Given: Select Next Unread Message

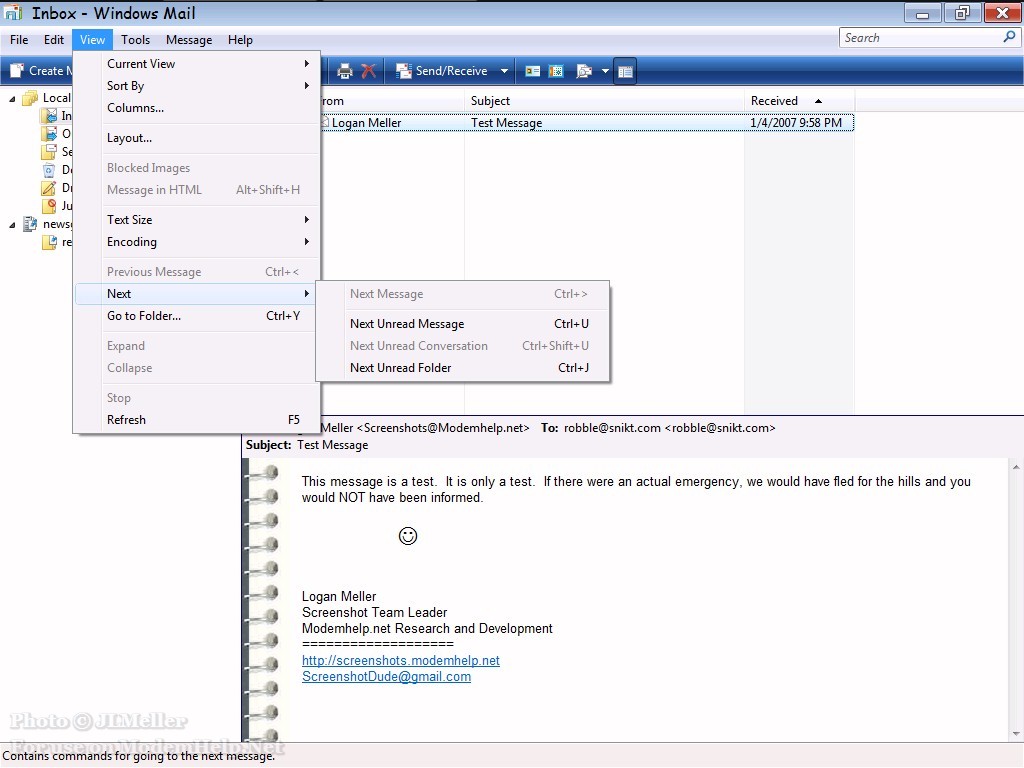Looking at the screenshot, I should pos(462,324).
